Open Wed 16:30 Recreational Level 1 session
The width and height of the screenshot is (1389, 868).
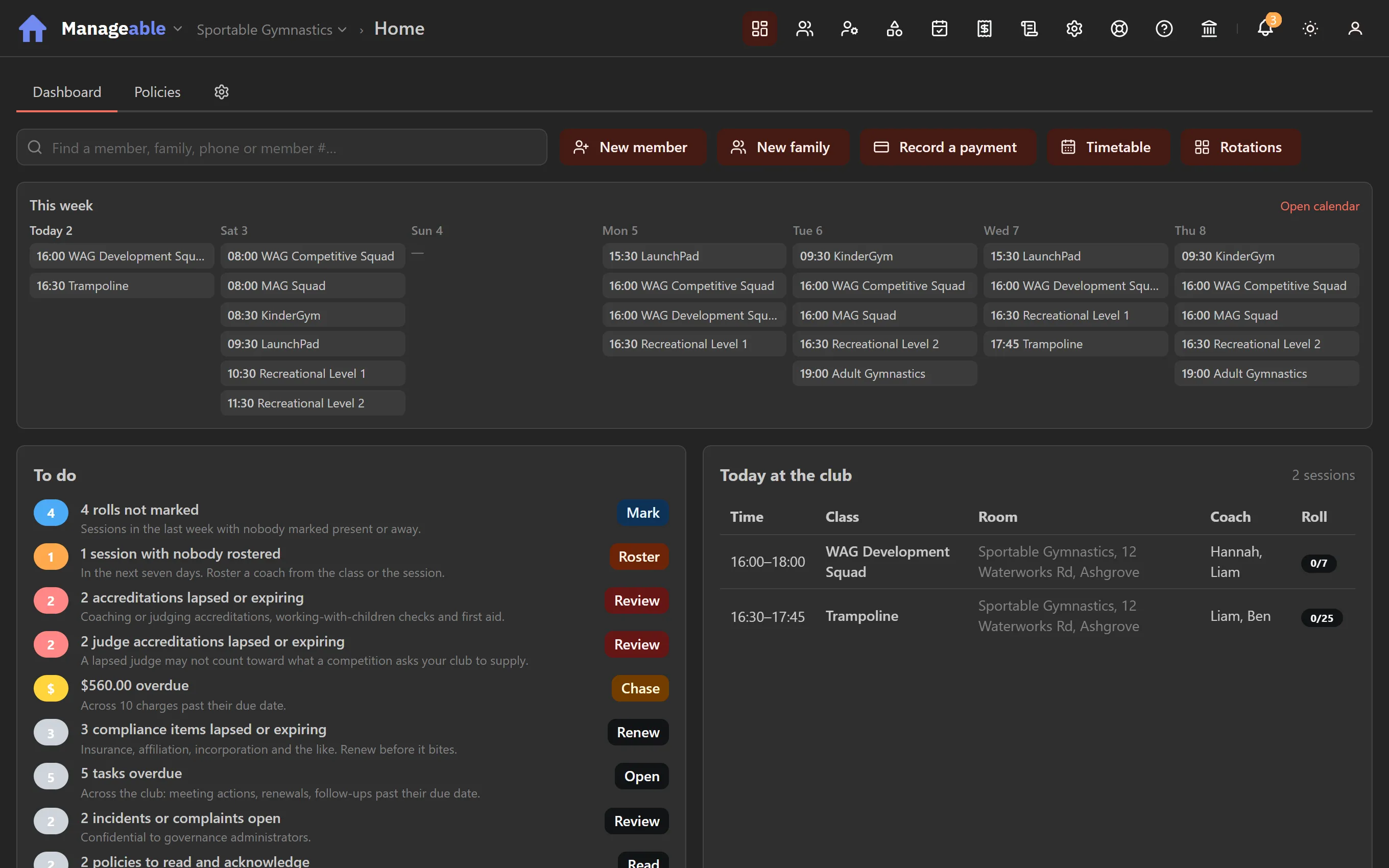tap(1075, 315)
